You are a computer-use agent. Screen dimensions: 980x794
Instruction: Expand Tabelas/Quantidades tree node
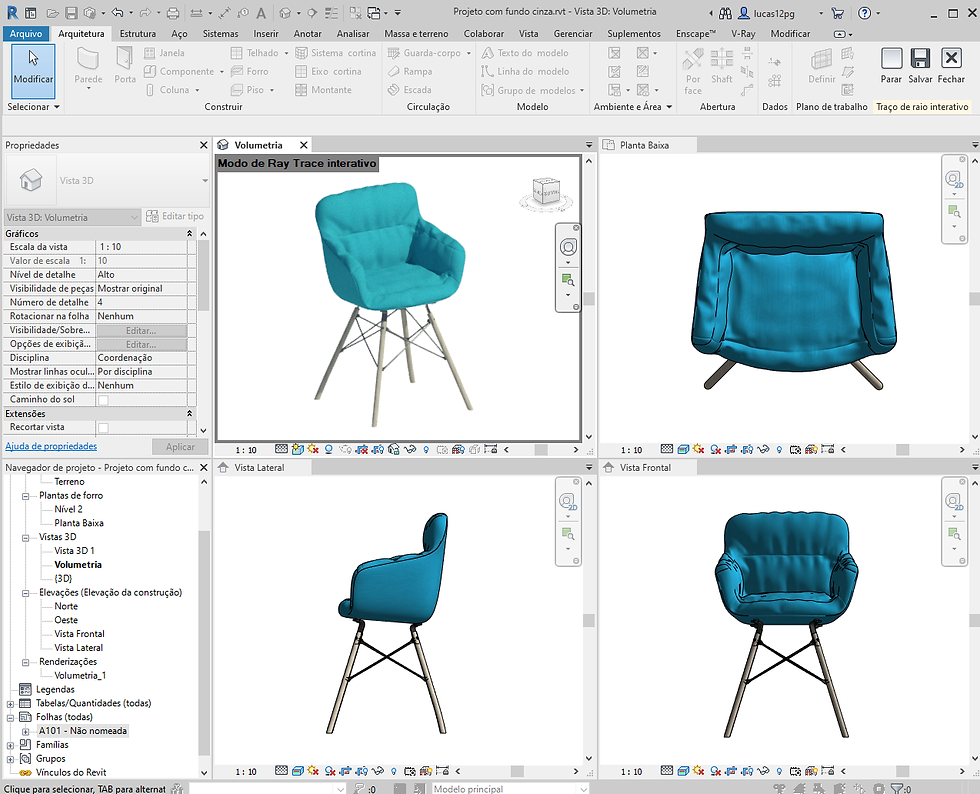tap(10, 703)
